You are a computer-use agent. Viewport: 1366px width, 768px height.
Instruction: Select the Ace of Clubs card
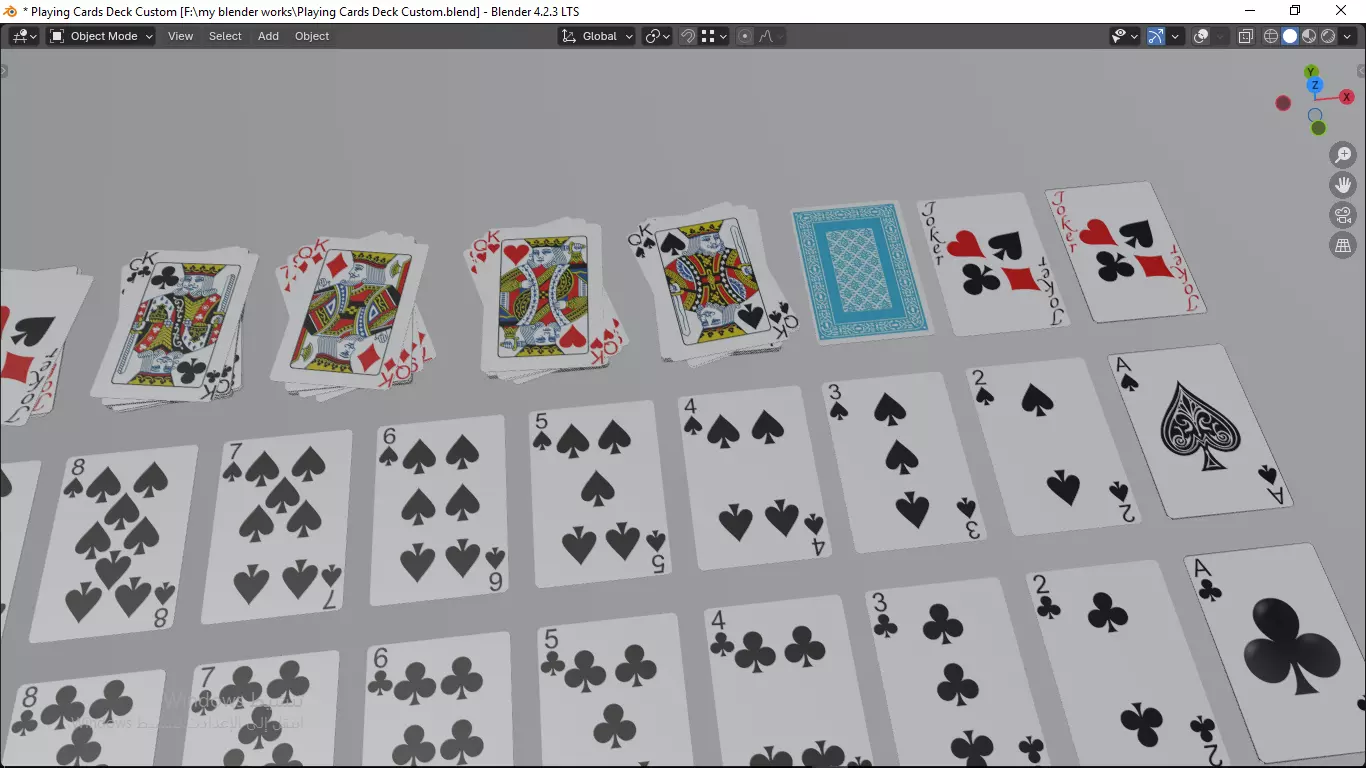pyautogui.click(x=1276, y=655)
